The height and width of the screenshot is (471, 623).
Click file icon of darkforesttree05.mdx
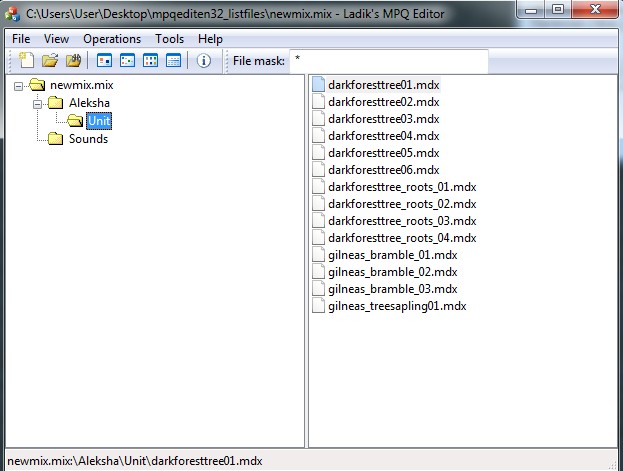(x=318, y=153)
